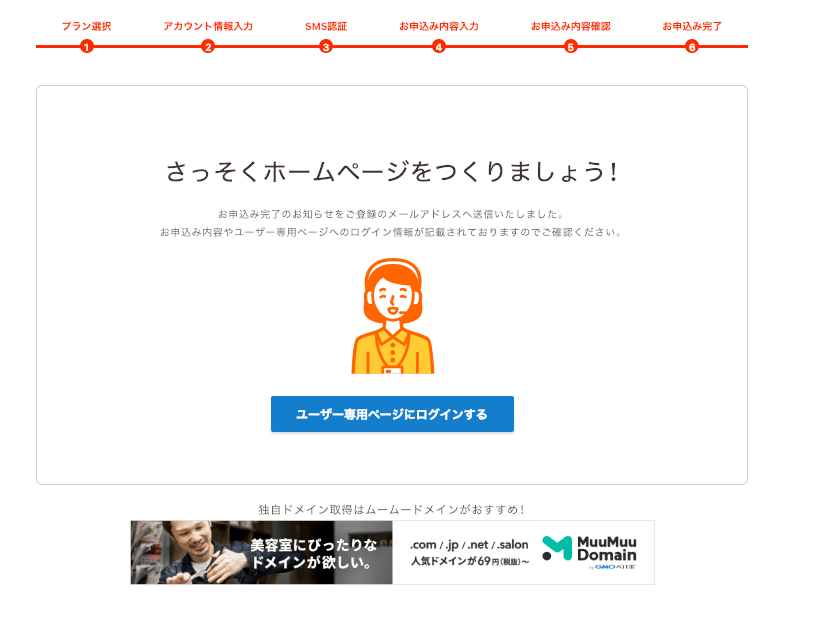Select the プラン選択 step label
The image size is (820, 627).
pos(87,26)
